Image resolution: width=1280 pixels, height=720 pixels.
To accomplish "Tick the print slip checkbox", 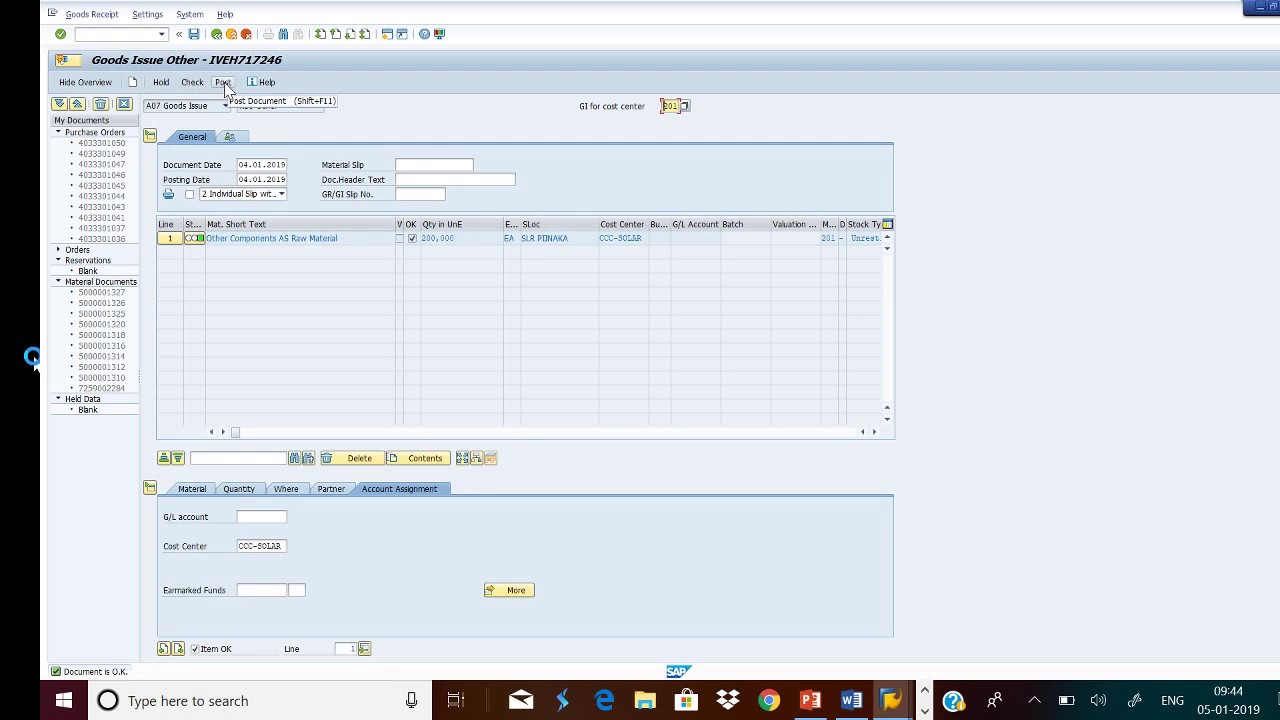I will tap(189, 194).
